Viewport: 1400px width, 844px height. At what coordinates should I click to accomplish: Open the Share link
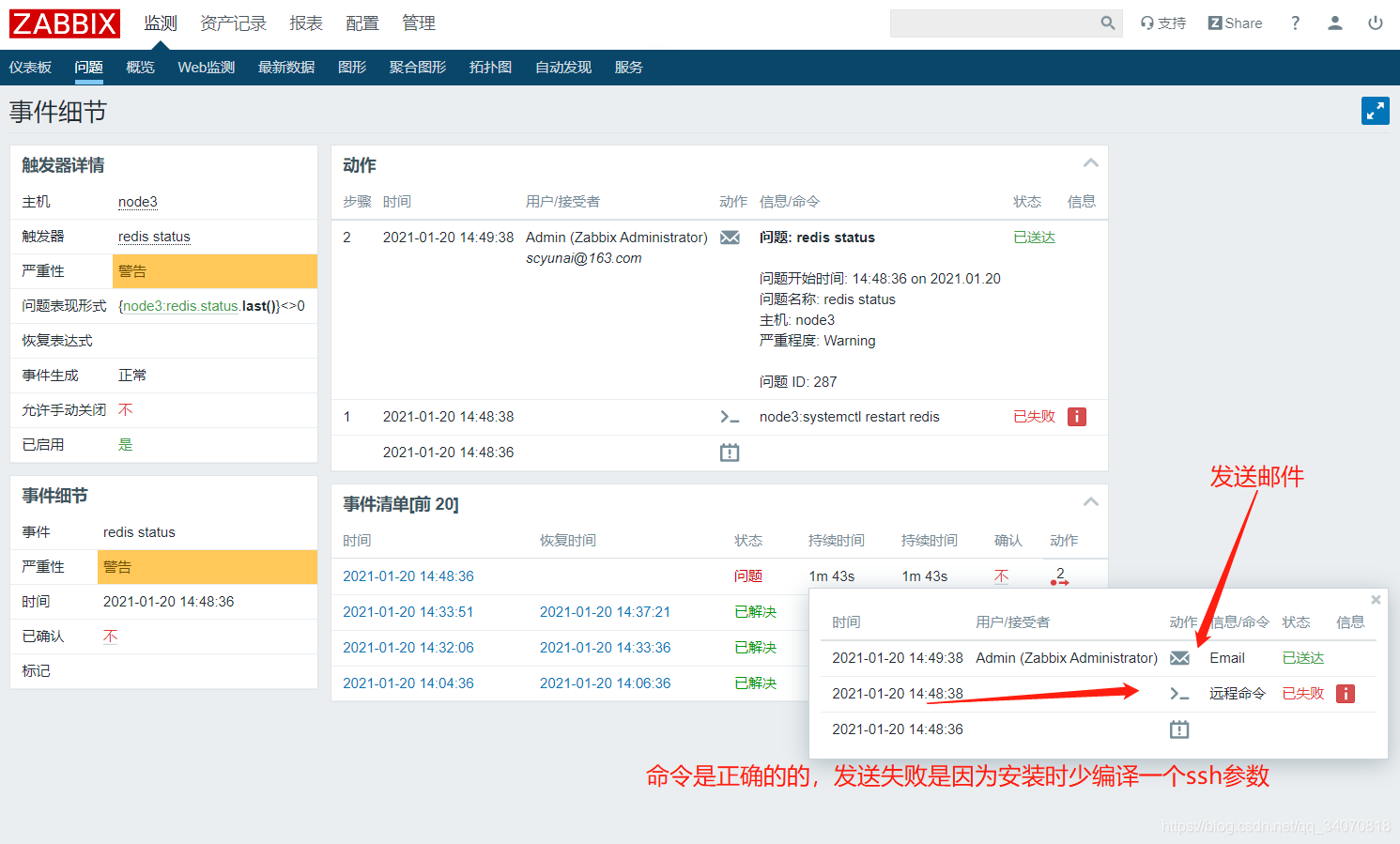pyautogui.click(x=1235, y=23)
